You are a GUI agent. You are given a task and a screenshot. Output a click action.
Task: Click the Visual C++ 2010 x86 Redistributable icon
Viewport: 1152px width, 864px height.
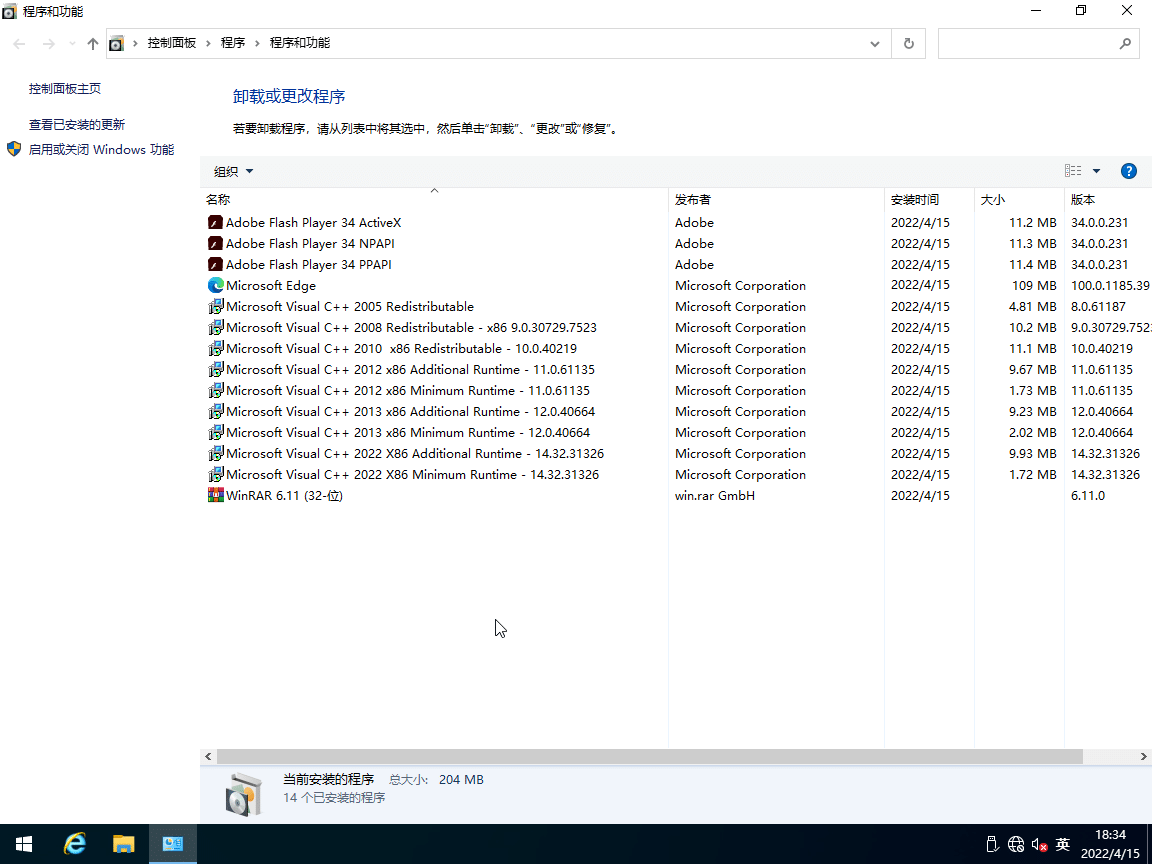tap(215, 348)
